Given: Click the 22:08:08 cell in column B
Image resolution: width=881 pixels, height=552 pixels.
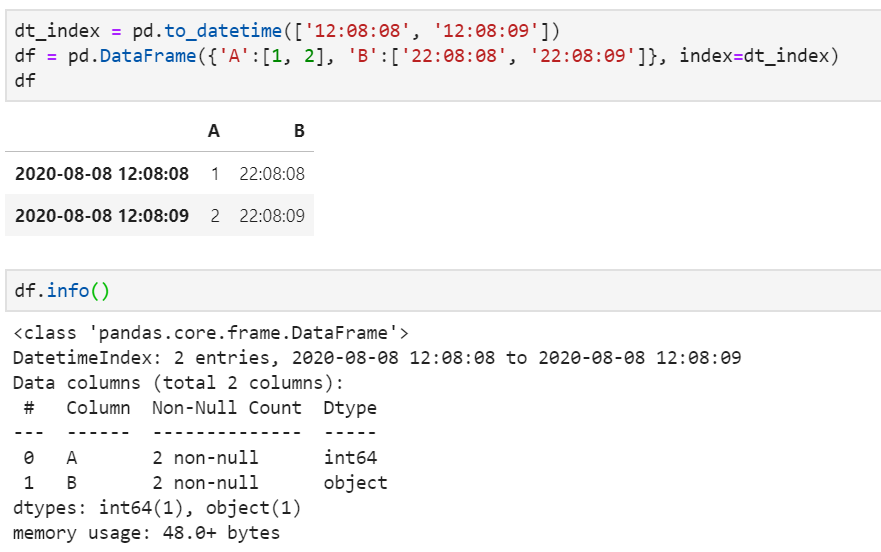Looking at the screenshot, I should tap(272, 174).
